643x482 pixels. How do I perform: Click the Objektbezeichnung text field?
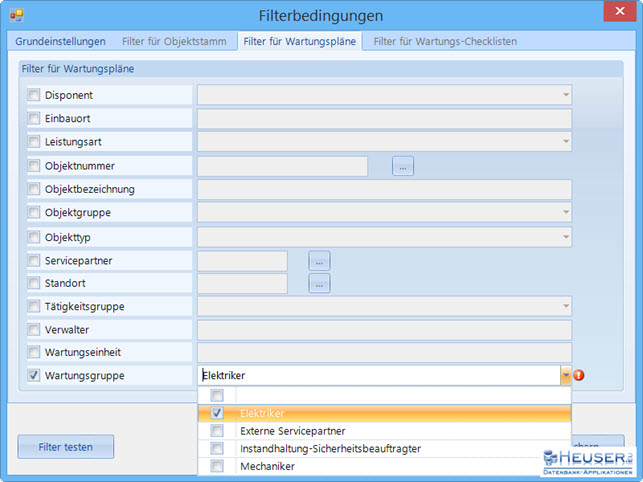click(x=384, y=190)
